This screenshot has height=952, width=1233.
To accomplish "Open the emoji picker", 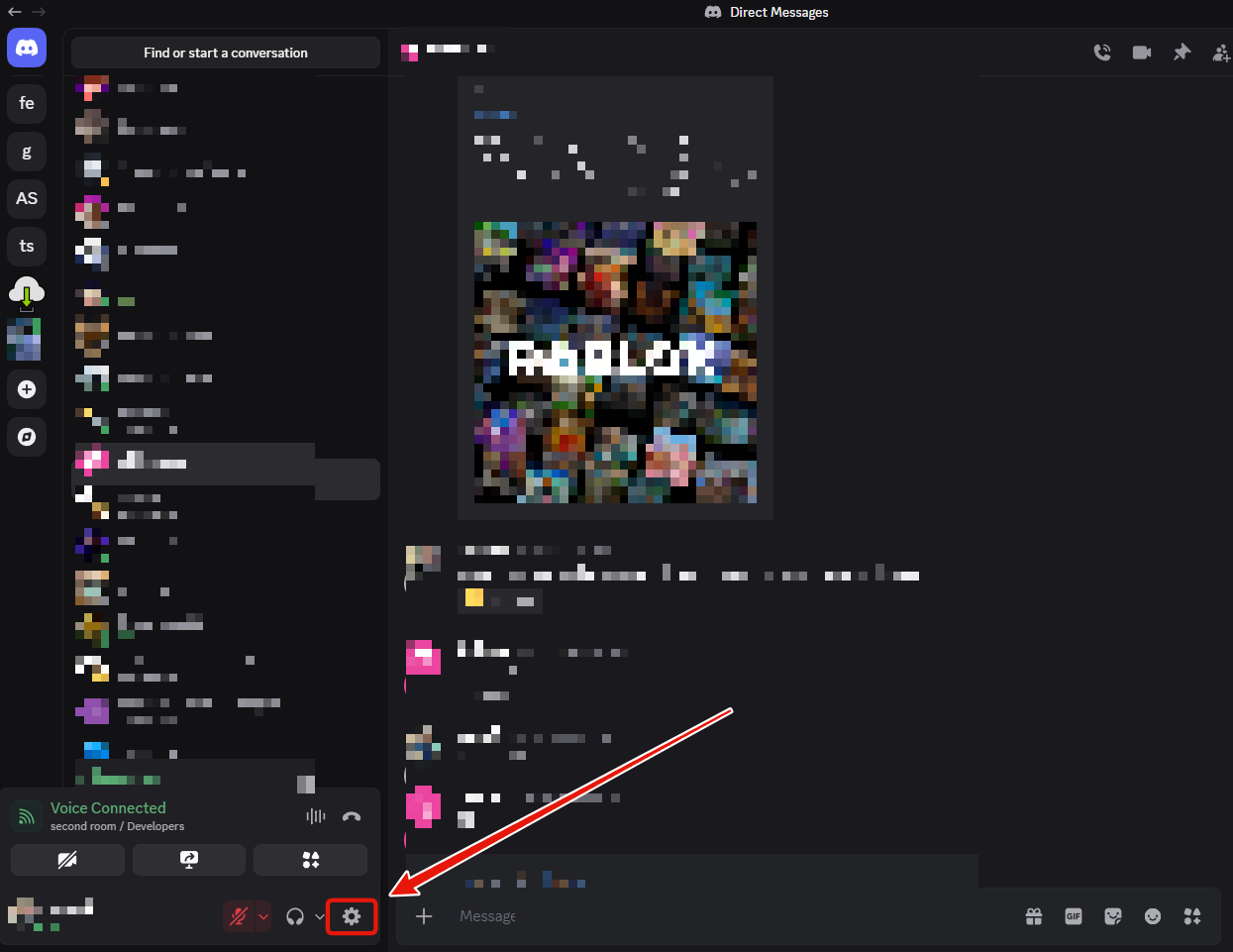I will pyautogui.click(x=1153, y=916).
